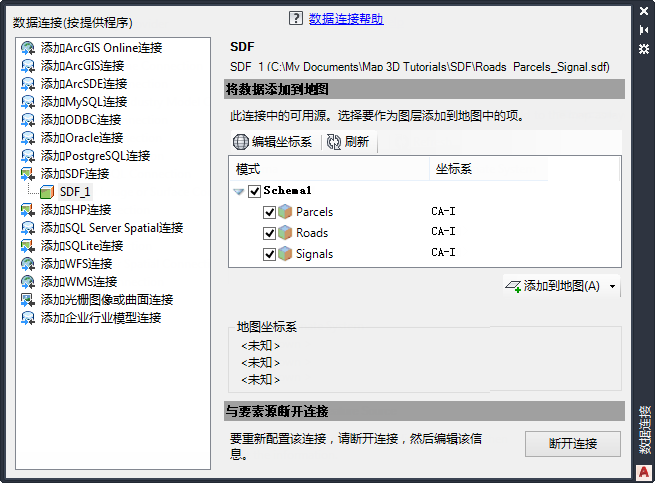655x483 pixels.
Task: Click the MySQL connection icon
Action: [28, 102]
